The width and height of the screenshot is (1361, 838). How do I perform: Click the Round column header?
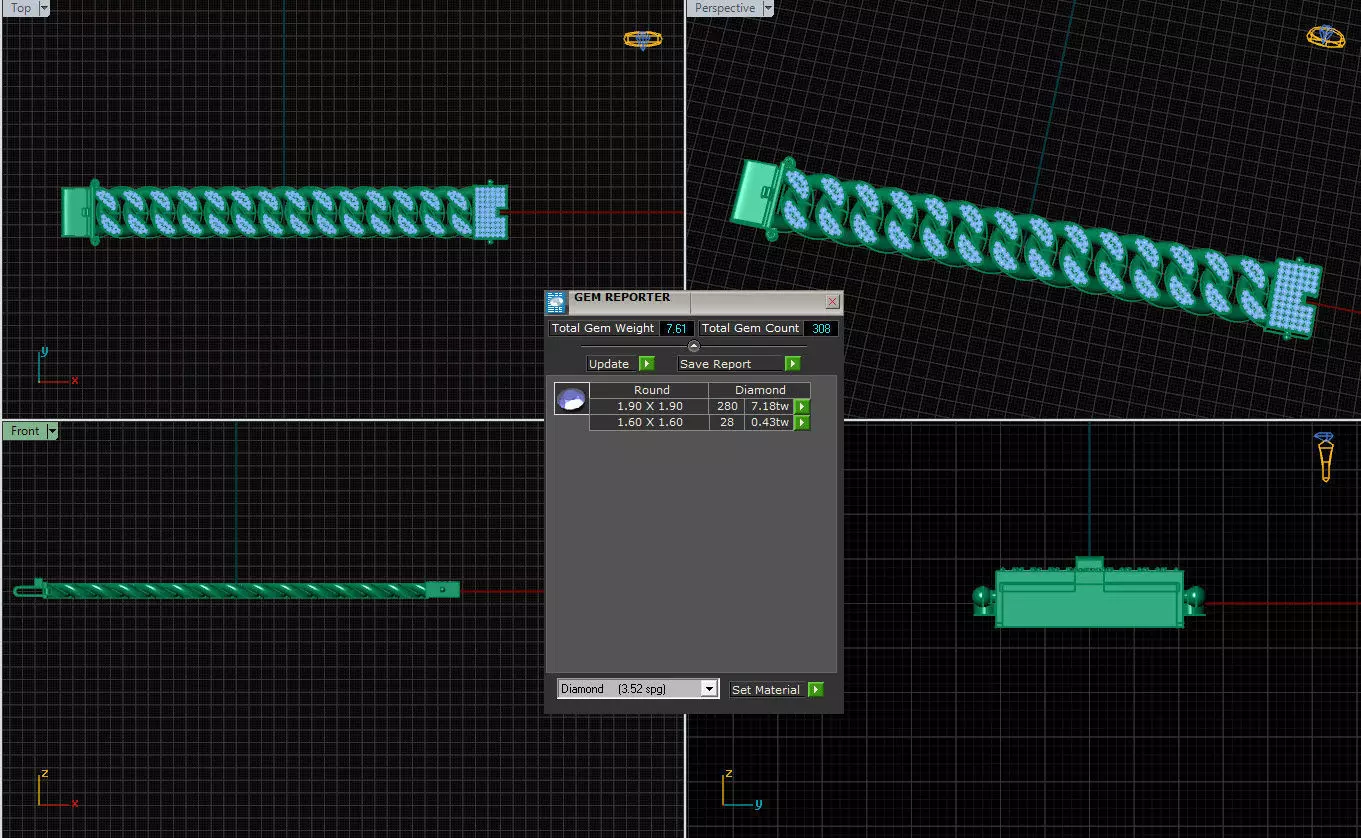(651, 390)
